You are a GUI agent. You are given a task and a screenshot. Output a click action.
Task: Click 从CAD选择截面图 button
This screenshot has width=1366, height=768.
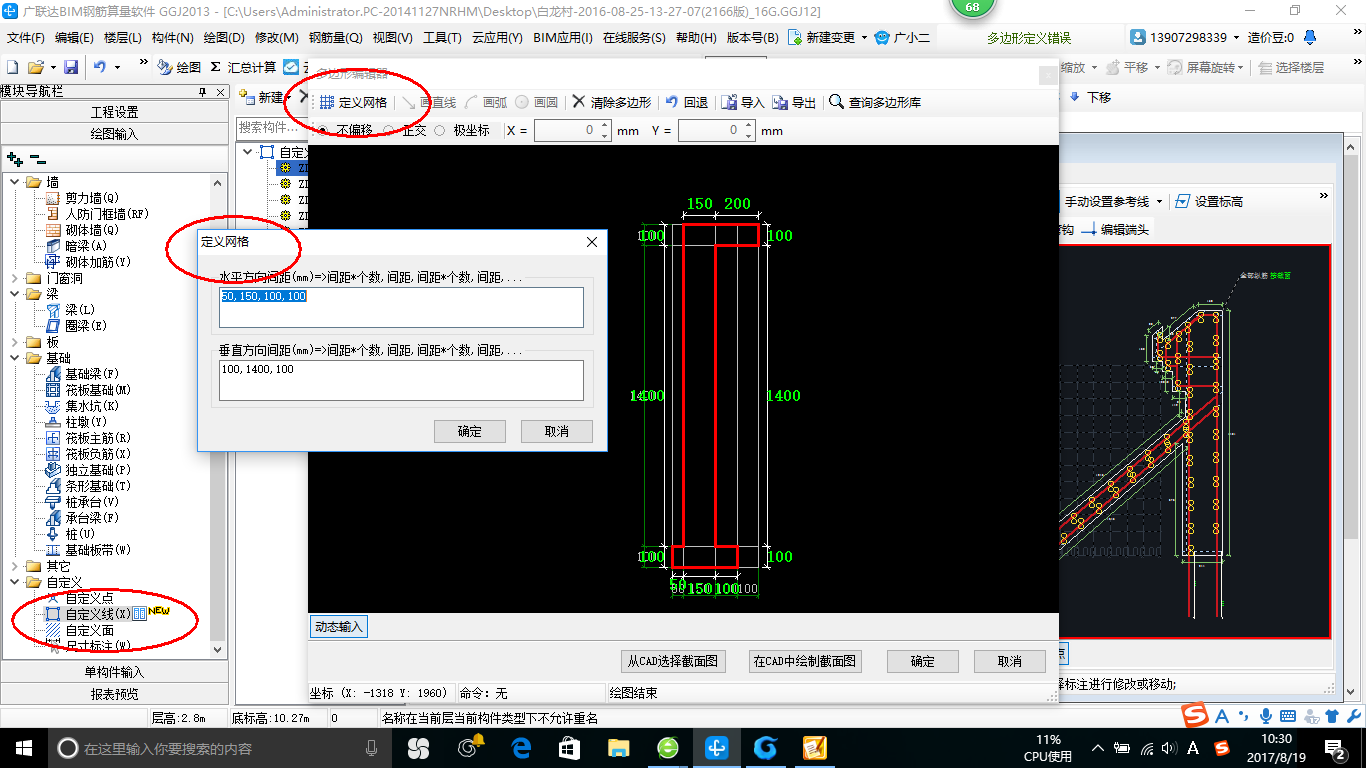[673, 661]
